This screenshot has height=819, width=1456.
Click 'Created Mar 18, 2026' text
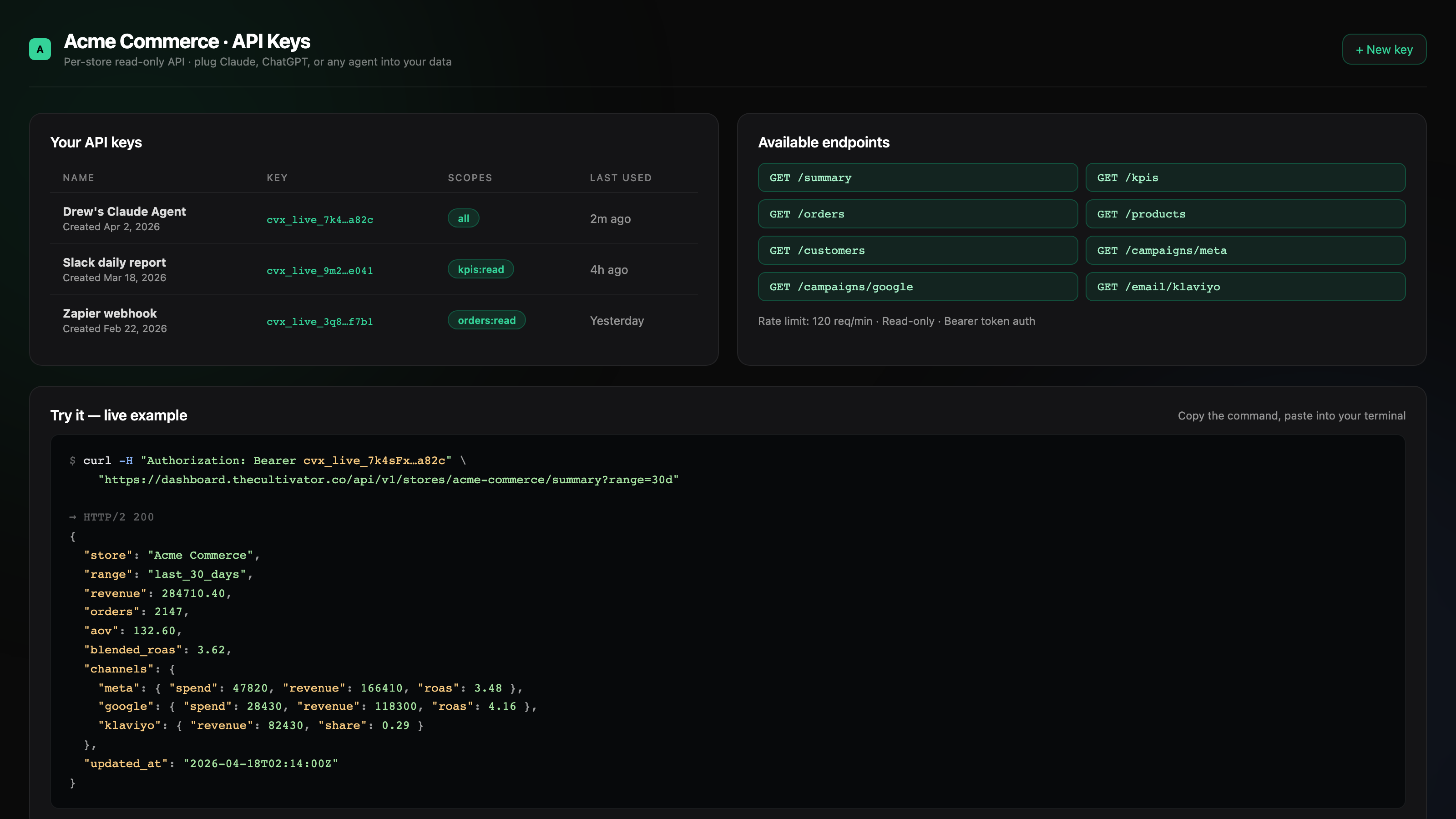(114, 278)
